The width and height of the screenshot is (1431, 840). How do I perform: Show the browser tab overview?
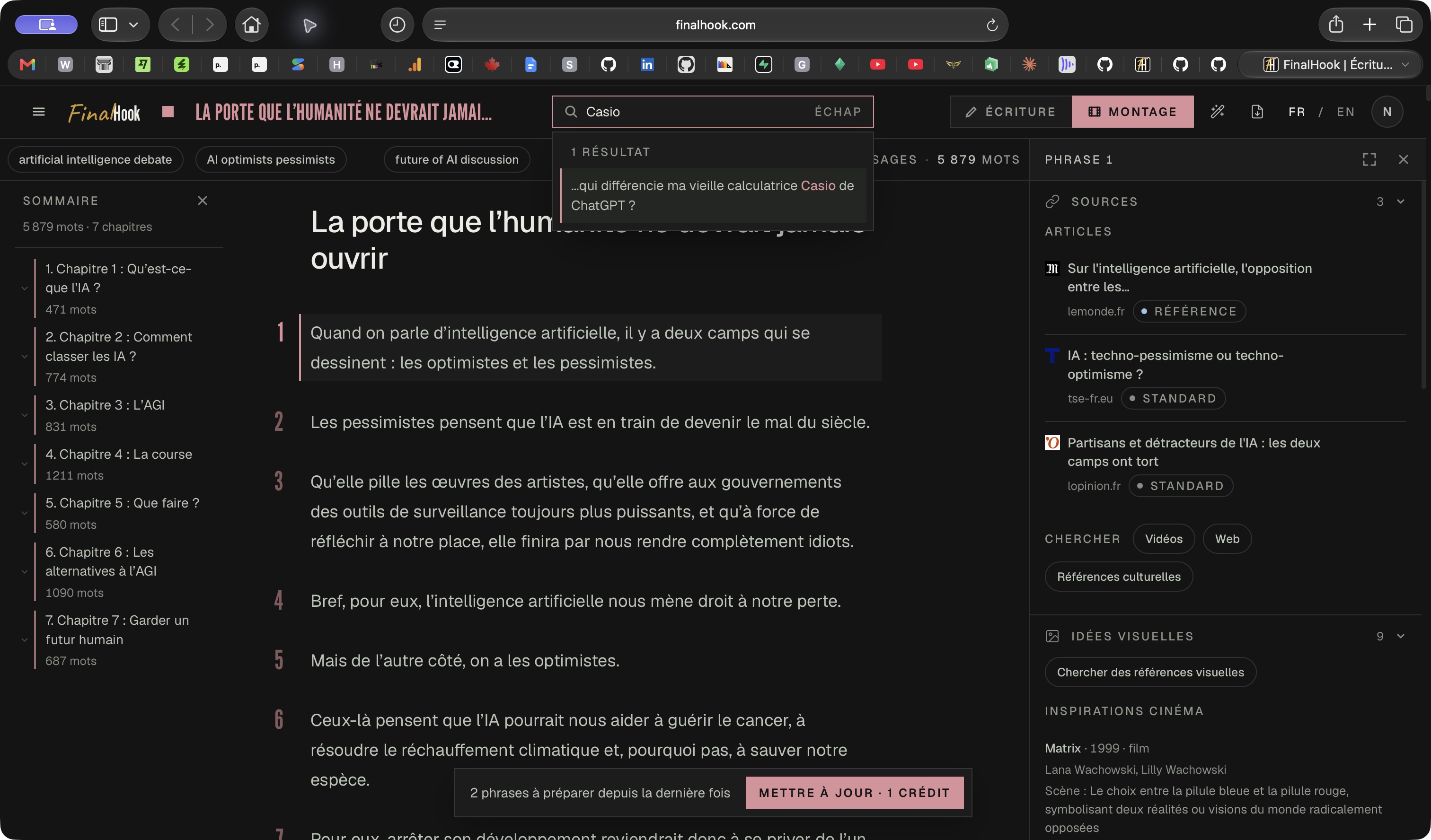pyautogui.click(x=1404, y=25)
